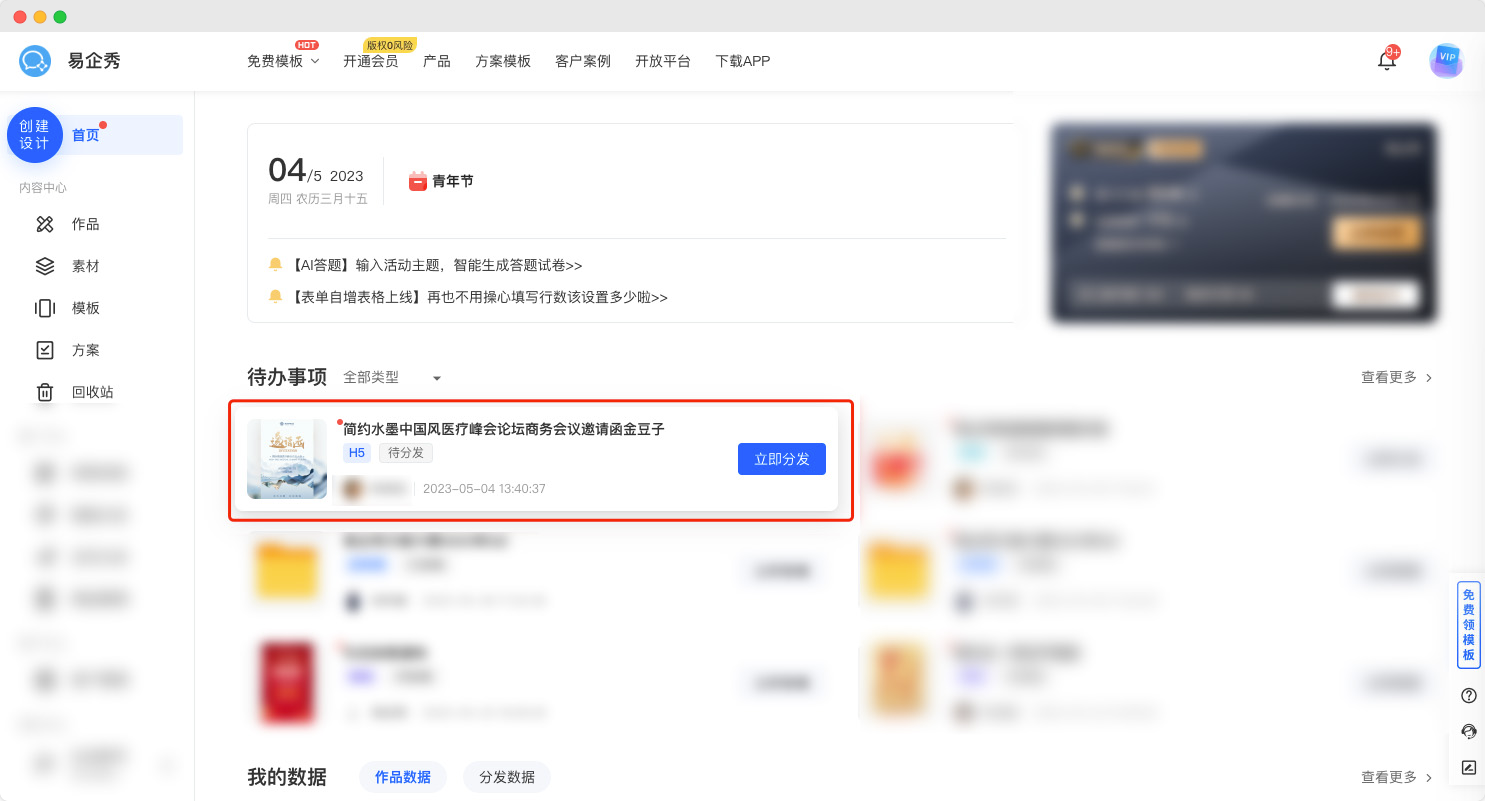Click the 模板 sidebar icon
Viewport: 1485px width, 801px height.
[x=45, y=308]
